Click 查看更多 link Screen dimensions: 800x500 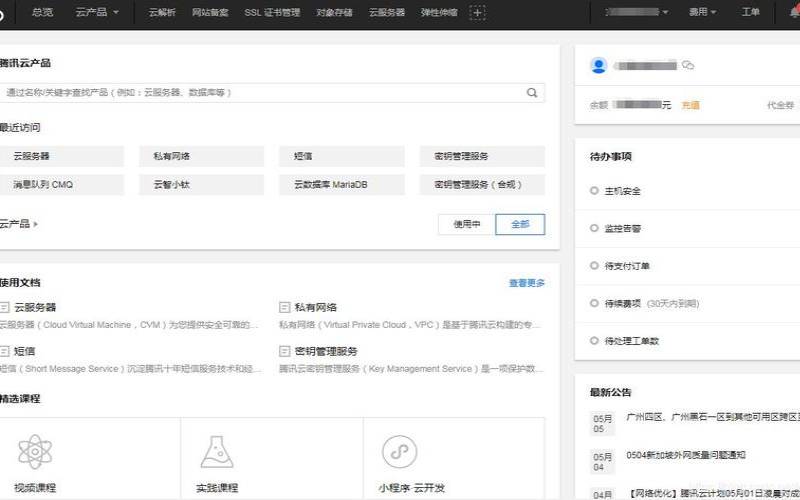(x=527, y=283)
